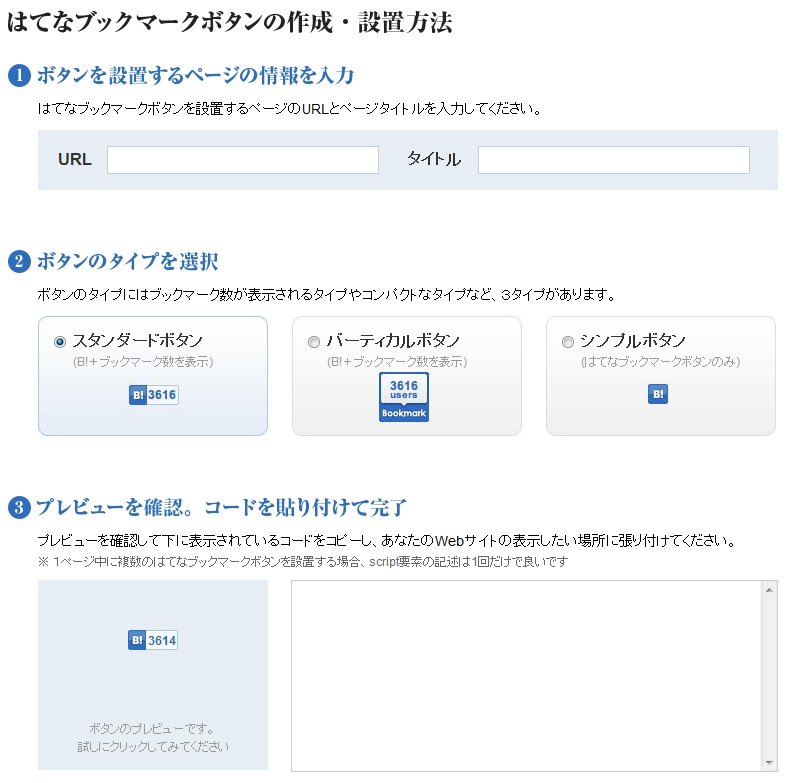Click the B! 3616 standard button sample
The height and width of the screenshot is (783, 792).
[x=154, y=395]
